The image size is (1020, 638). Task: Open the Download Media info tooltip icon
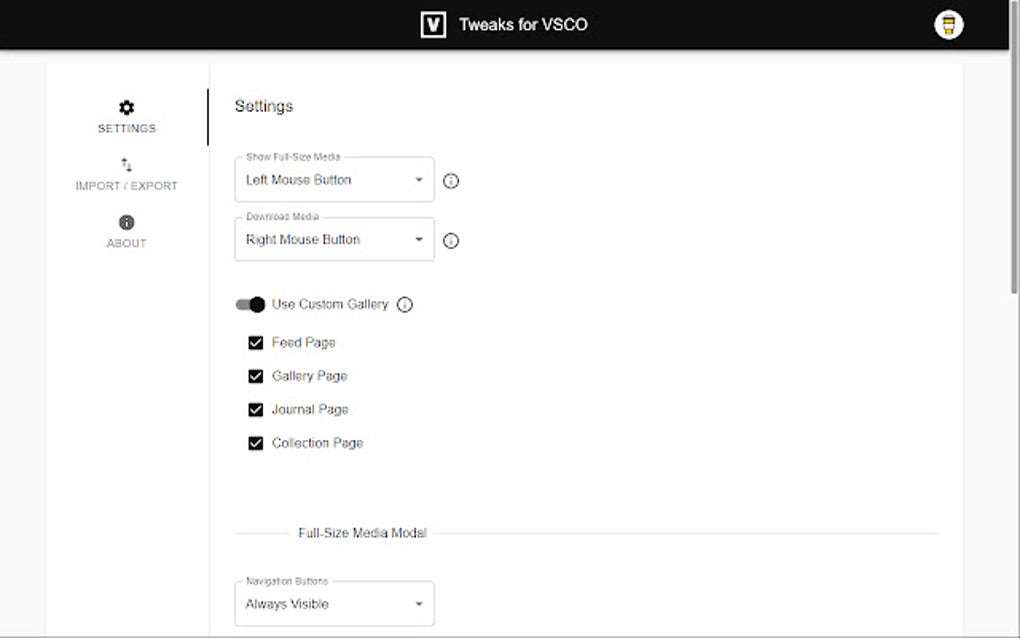point(451,240)
